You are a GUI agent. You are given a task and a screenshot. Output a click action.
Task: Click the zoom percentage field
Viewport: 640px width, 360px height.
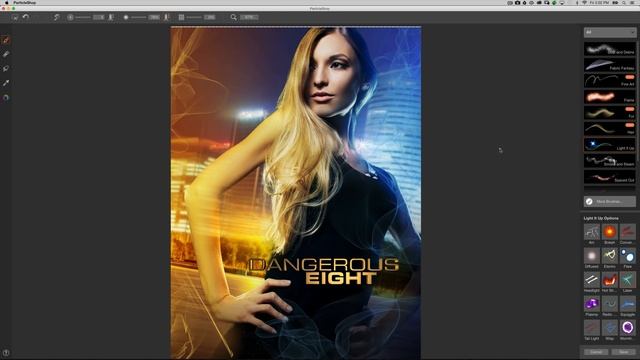[249, 17]
